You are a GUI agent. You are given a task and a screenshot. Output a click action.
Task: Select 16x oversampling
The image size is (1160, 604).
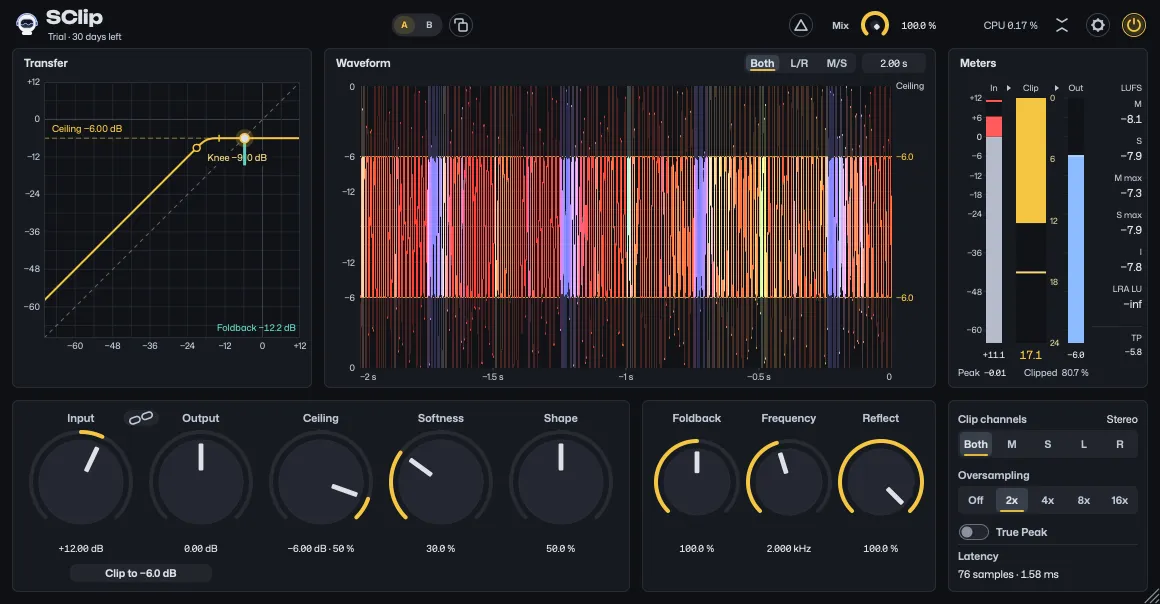pyautogui.click(x=1119, y=500)
